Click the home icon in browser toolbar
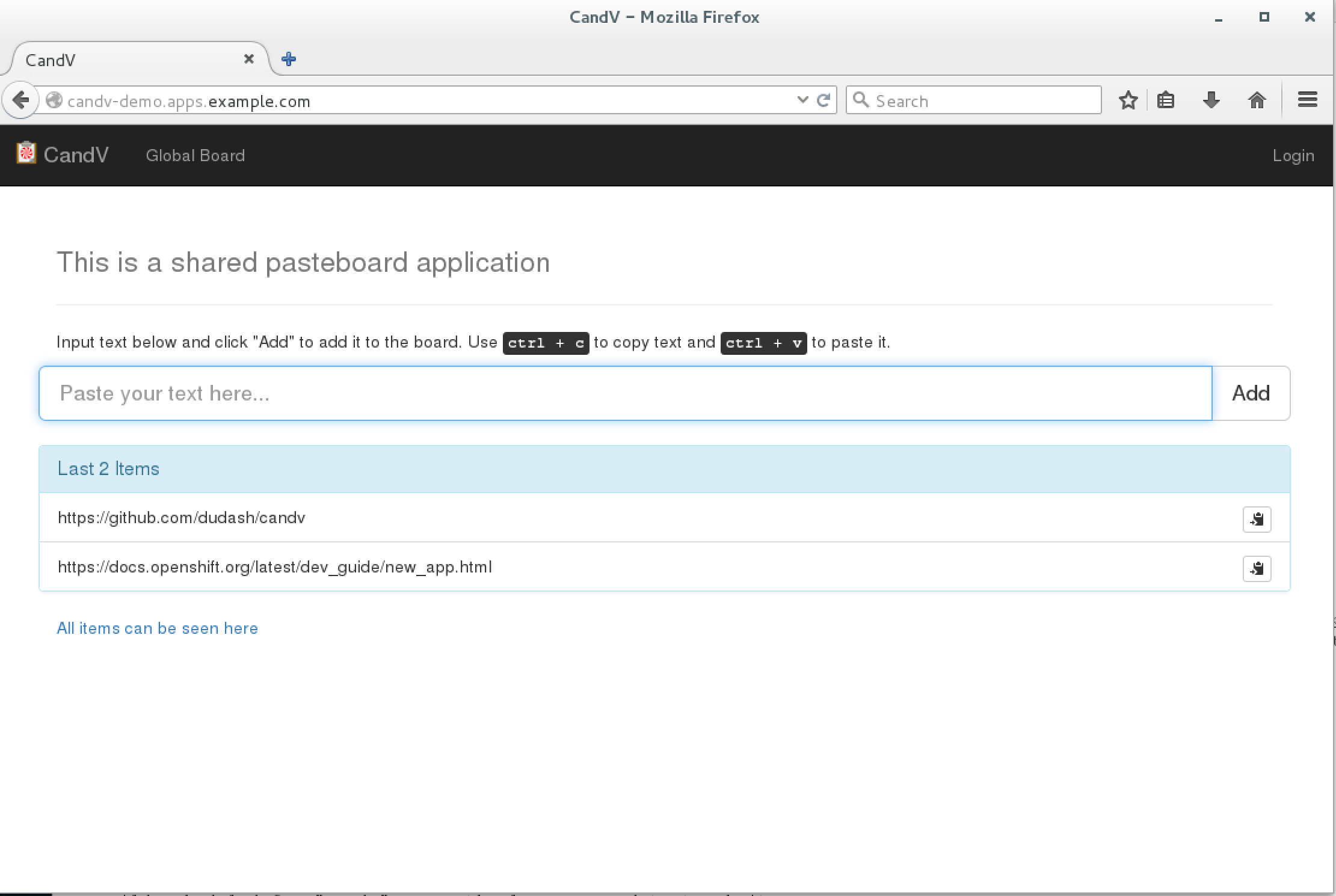 tap(1257, 100)
